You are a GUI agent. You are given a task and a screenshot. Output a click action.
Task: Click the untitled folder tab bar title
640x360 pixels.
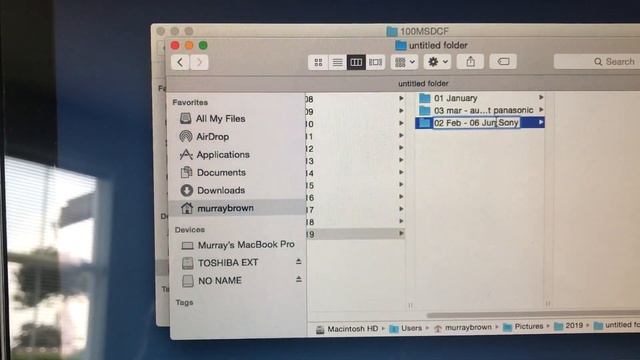click(x=423, y=84)
